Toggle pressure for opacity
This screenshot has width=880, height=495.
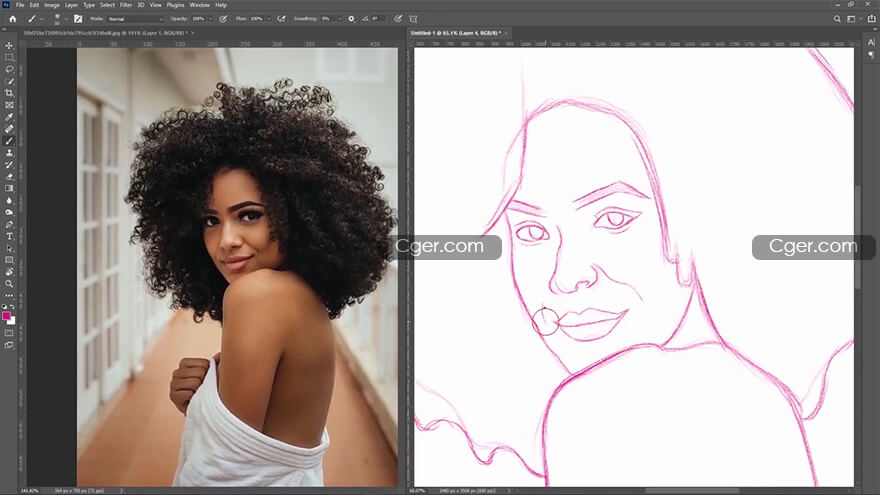tap(223, 19)
